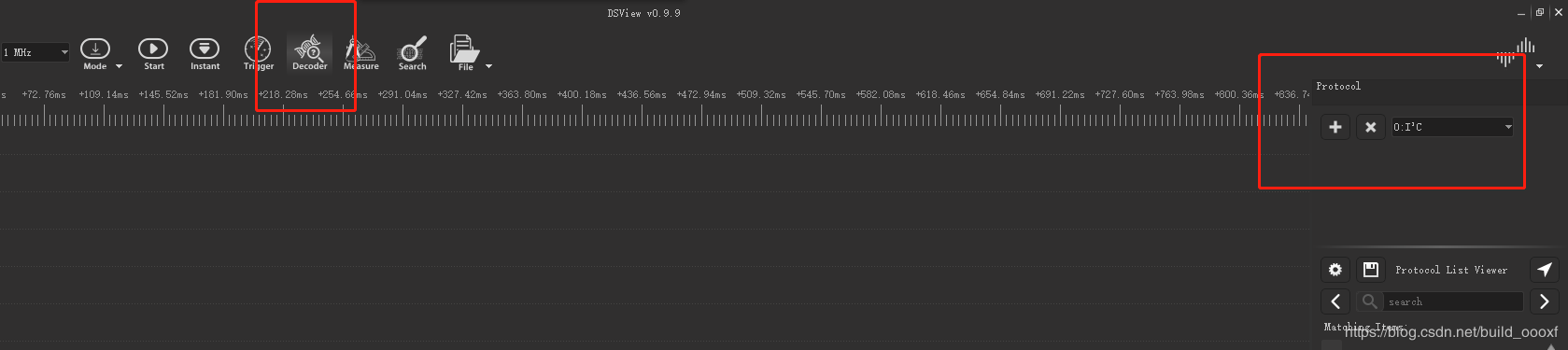Save protocol list with disk icon
Screen dimensions: 1568x350
pyautogui.click(x=1371, y=270)
